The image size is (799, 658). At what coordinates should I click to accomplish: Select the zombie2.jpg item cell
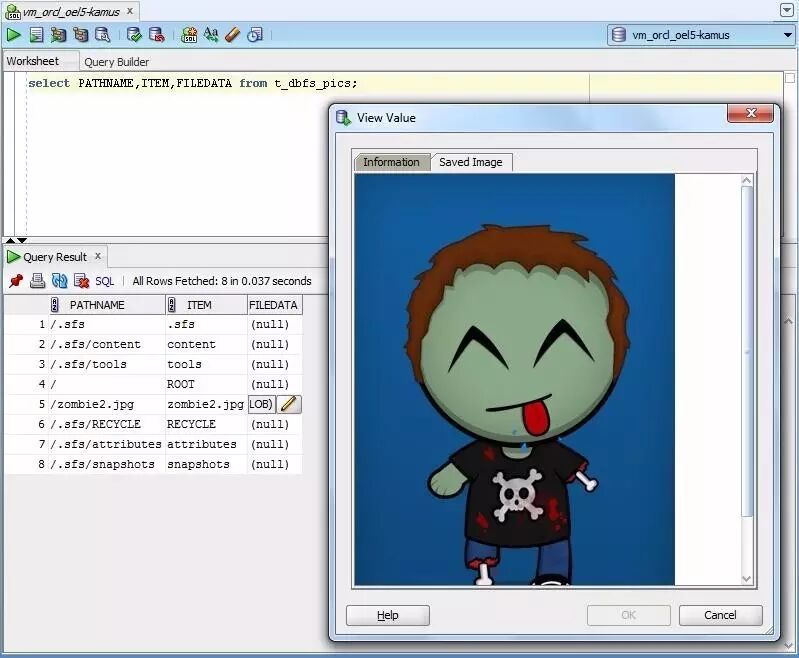tap(206, 404)
